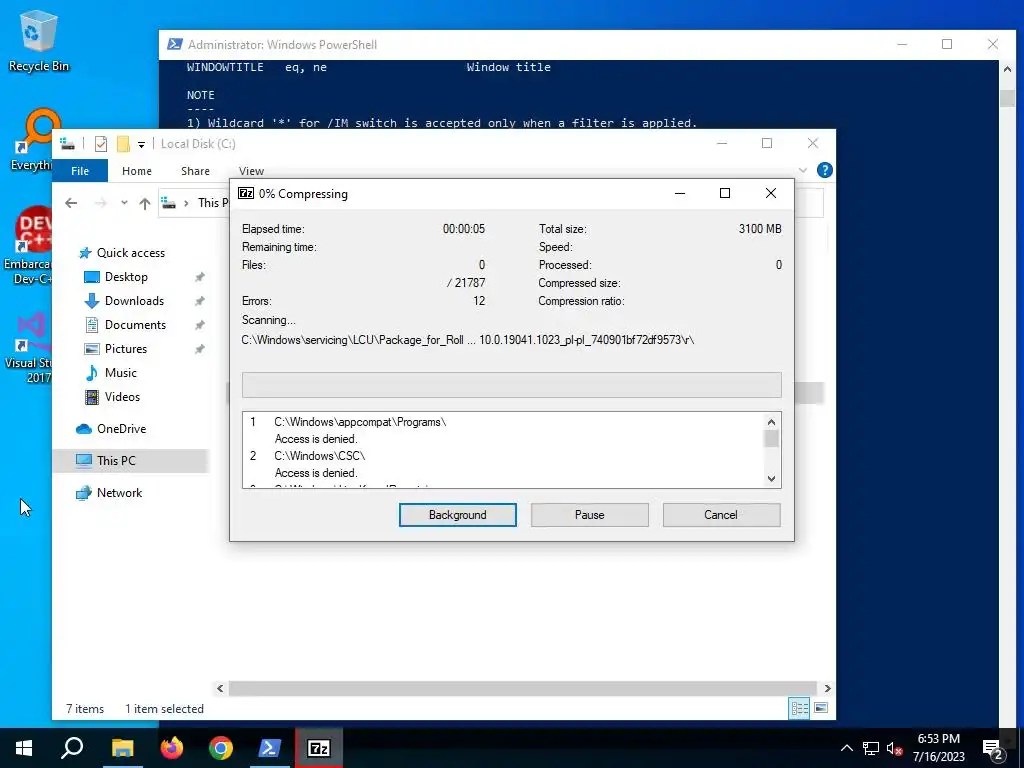Screen dimensions: 1024x768
Task: Open Customize Quick Access Toolbar dropdown
Action: (x=141, y=144)
